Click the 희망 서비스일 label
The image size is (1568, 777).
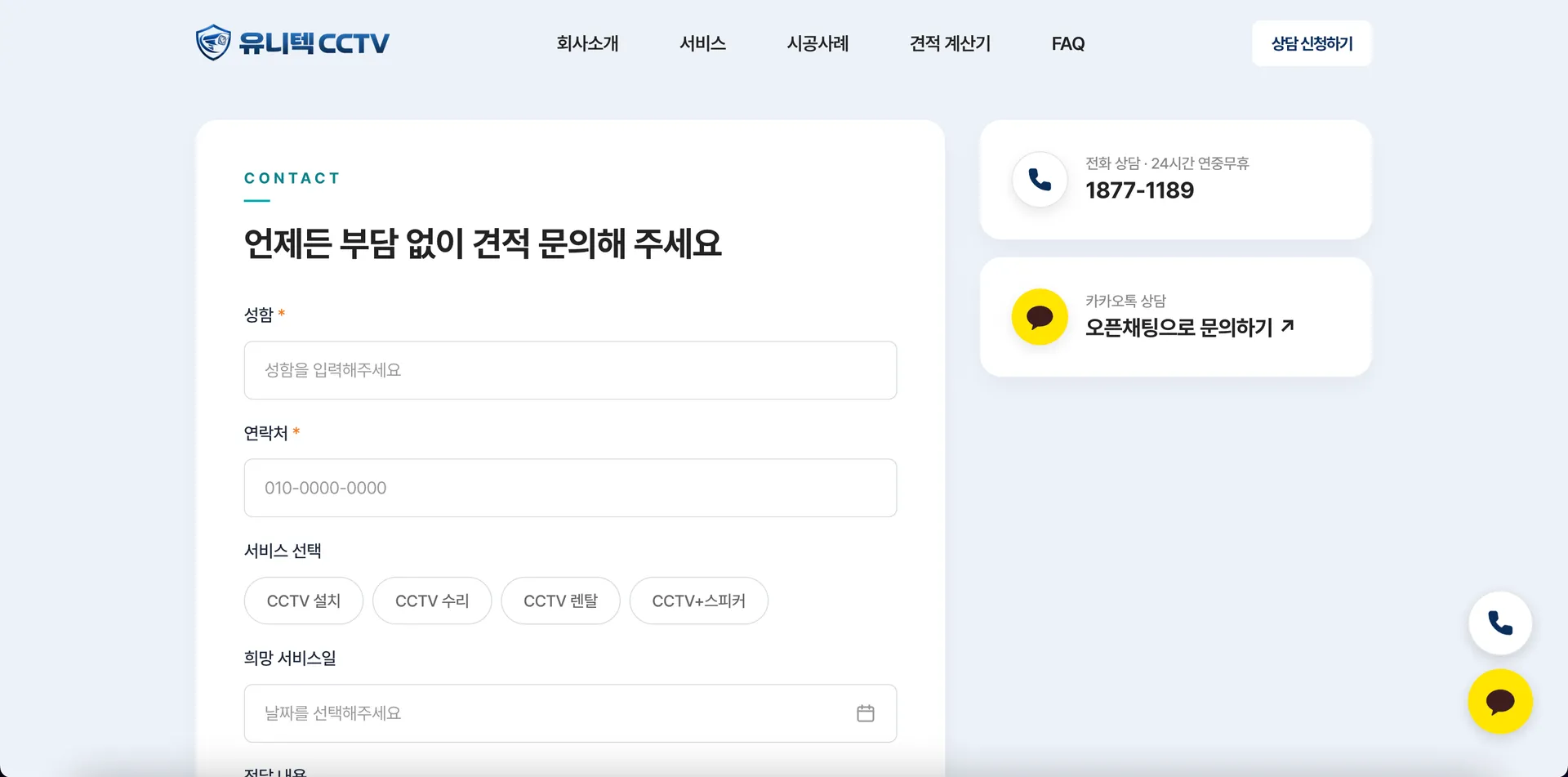click(290, 658)
